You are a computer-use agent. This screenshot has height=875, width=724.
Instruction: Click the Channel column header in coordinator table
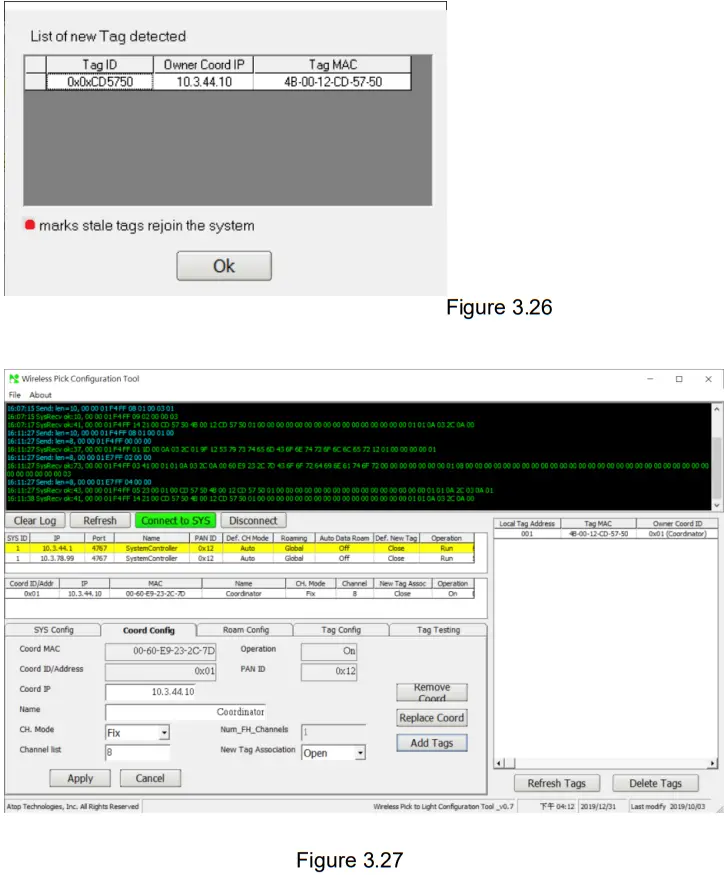354,583
